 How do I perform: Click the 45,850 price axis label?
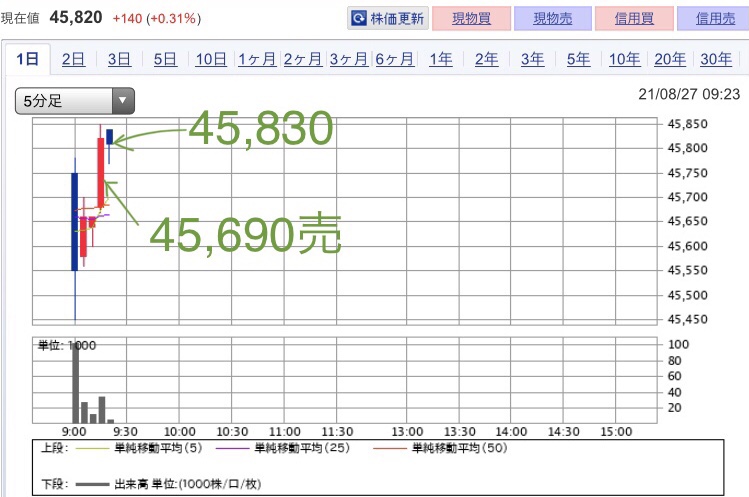(x=687, y=124)
